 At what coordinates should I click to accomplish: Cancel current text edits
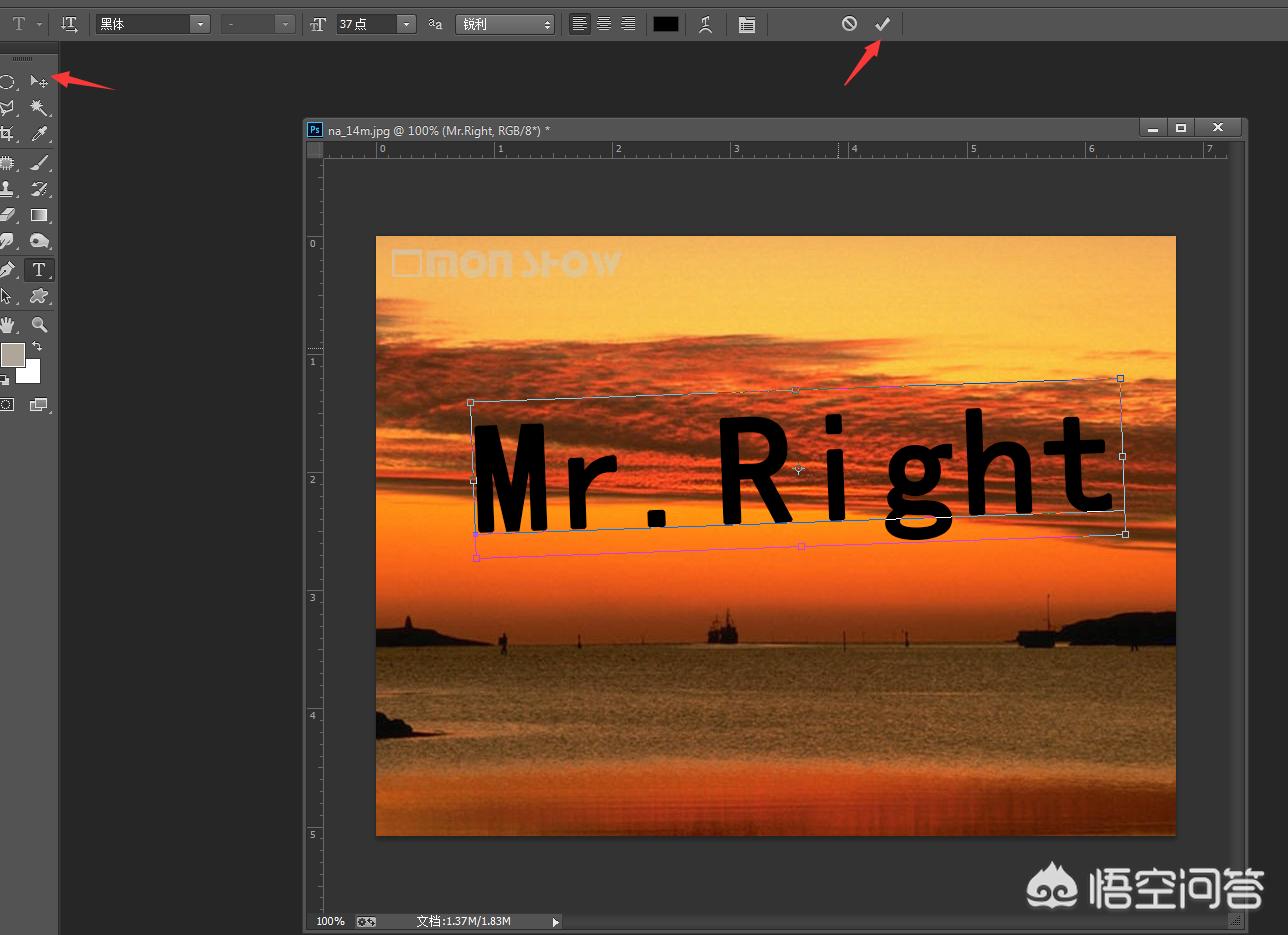pos(849,24)
